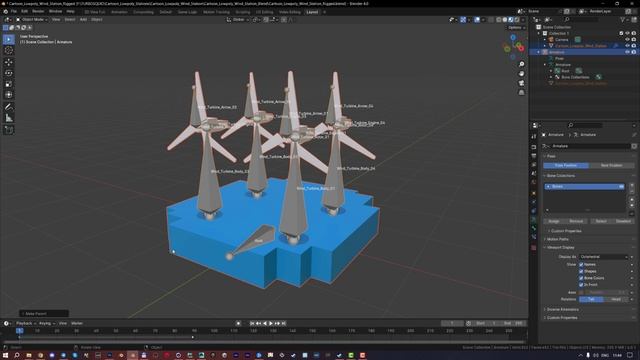This screenshot has height=360, width=640.
Task: Hide the Camera object via eye icon
Action: click(627, 40)
